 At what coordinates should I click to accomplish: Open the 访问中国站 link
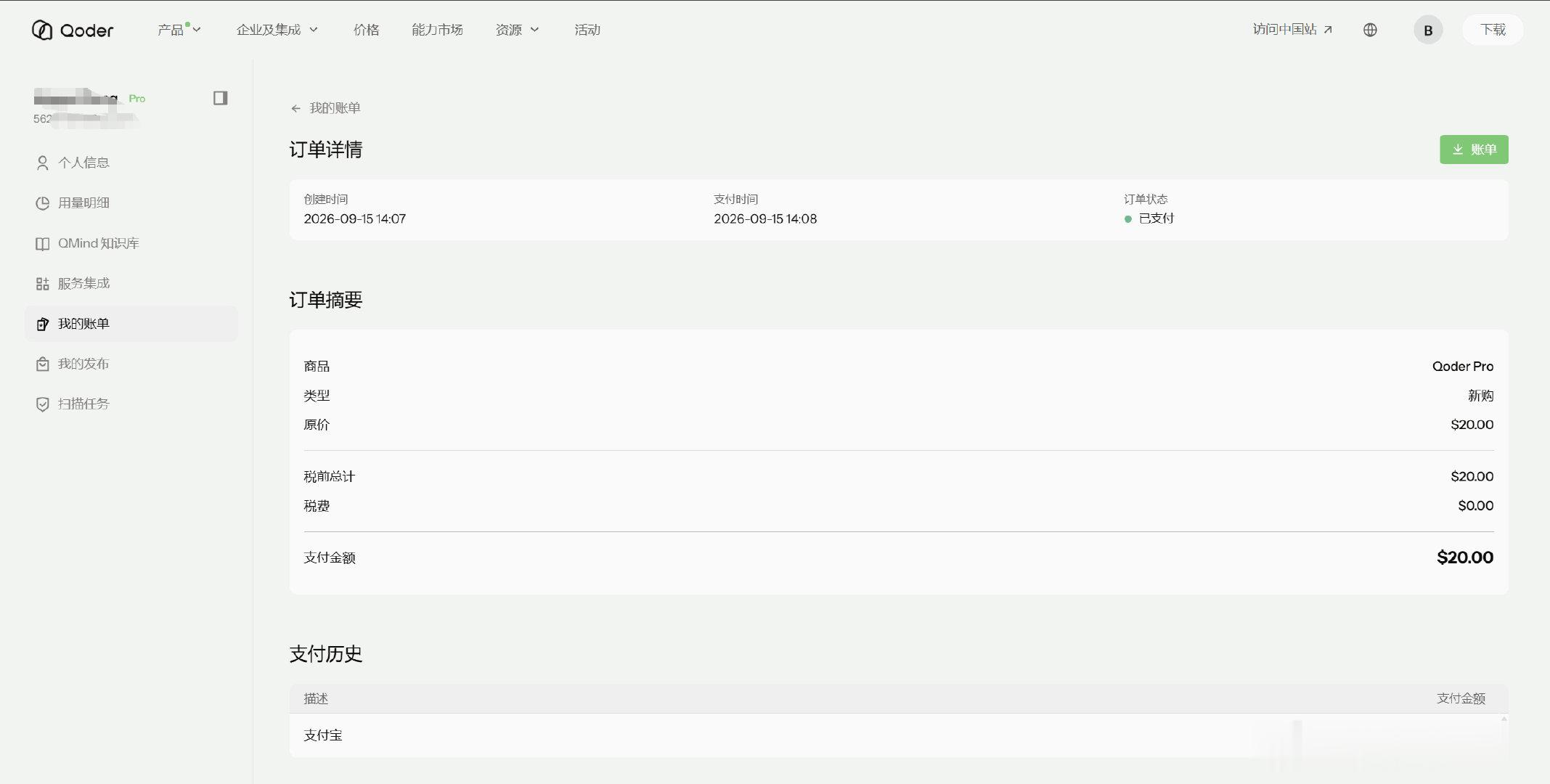1292,30
